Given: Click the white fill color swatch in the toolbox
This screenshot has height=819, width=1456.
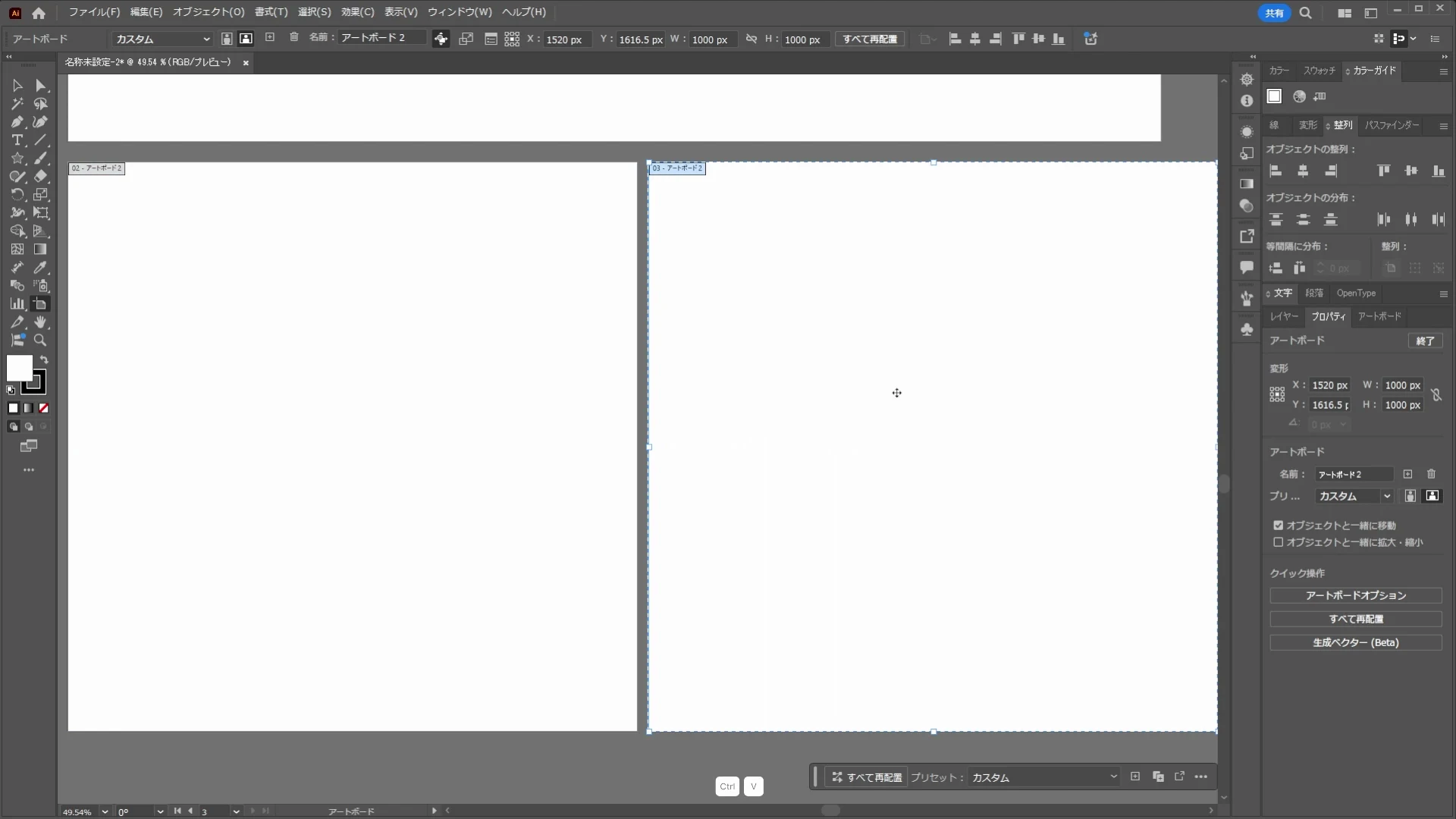Looking at the screenshot, I should click(x=19, y=369).
